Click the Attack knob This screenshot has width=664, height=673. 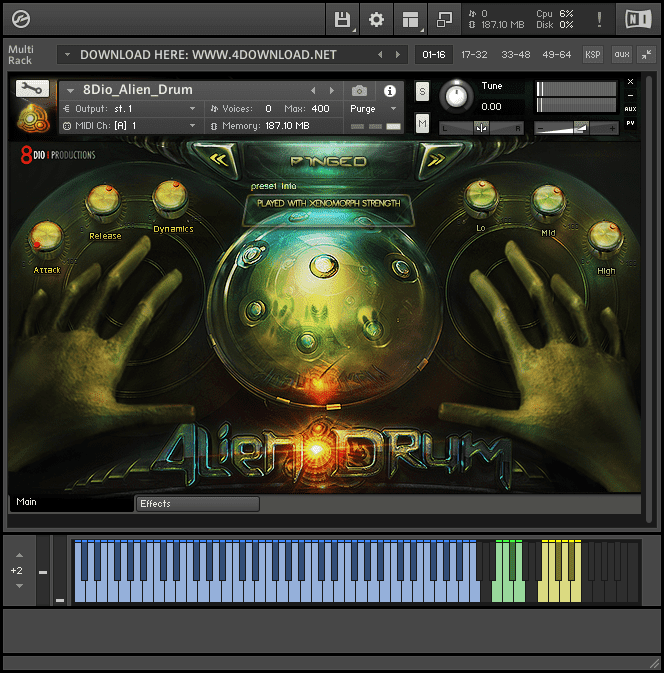(46, 238)
